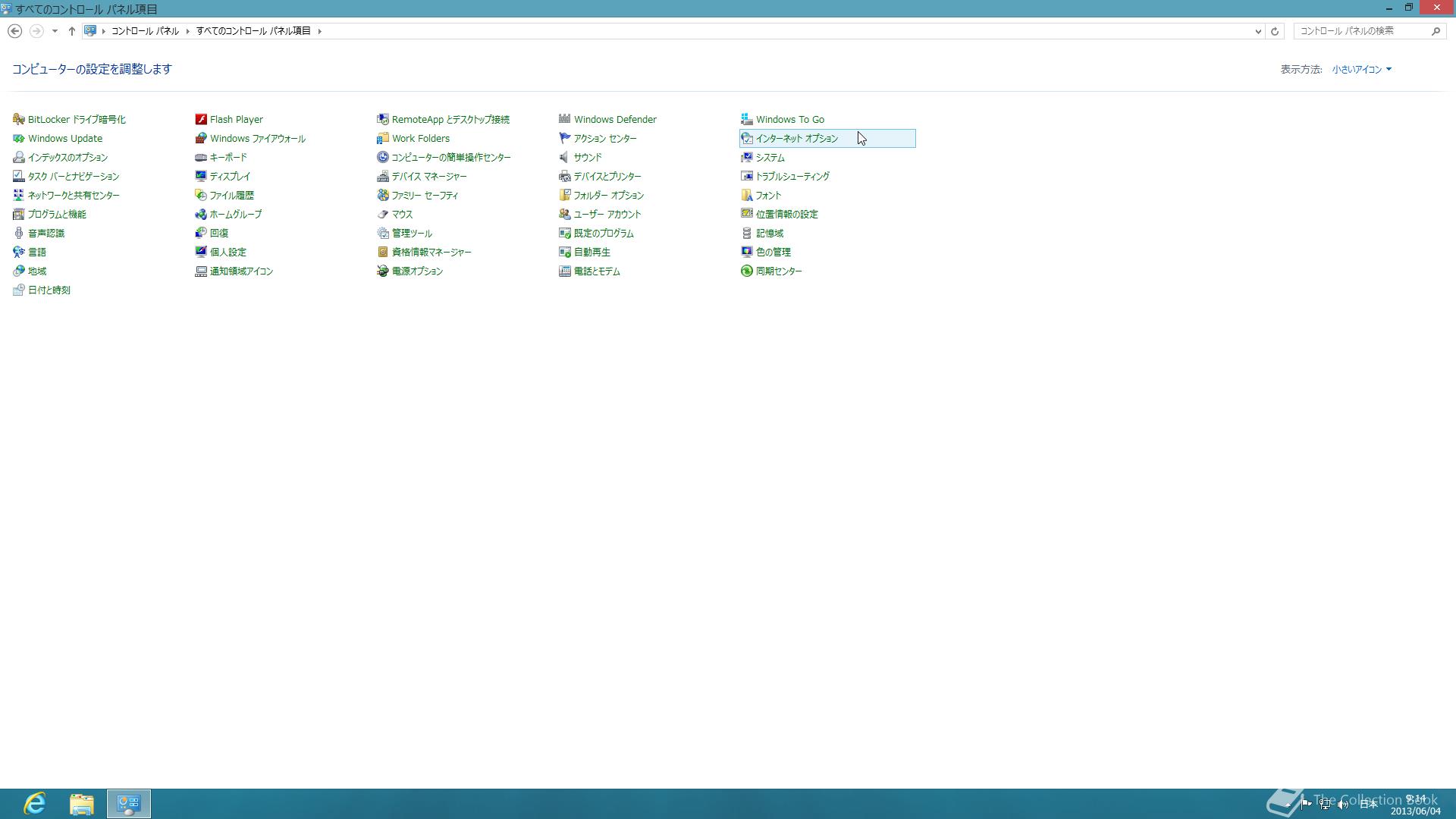Open プログラムと機能 link
The image size is (1456, 819).
[x=57, y=214]
